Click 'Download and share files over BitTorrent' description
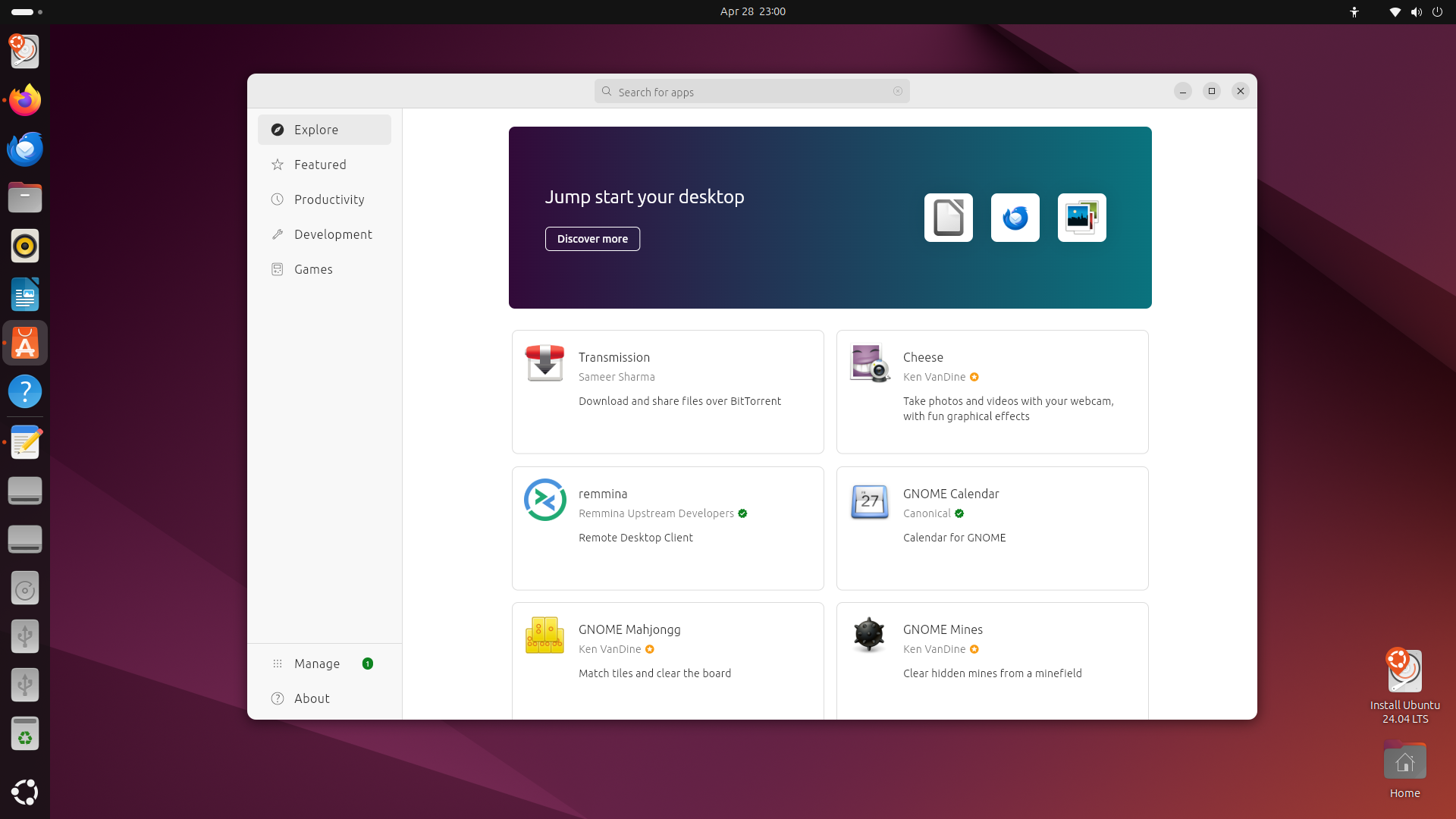Image resolution: width=1456 pixels, height=819 pixels. (x=679, y=401)
